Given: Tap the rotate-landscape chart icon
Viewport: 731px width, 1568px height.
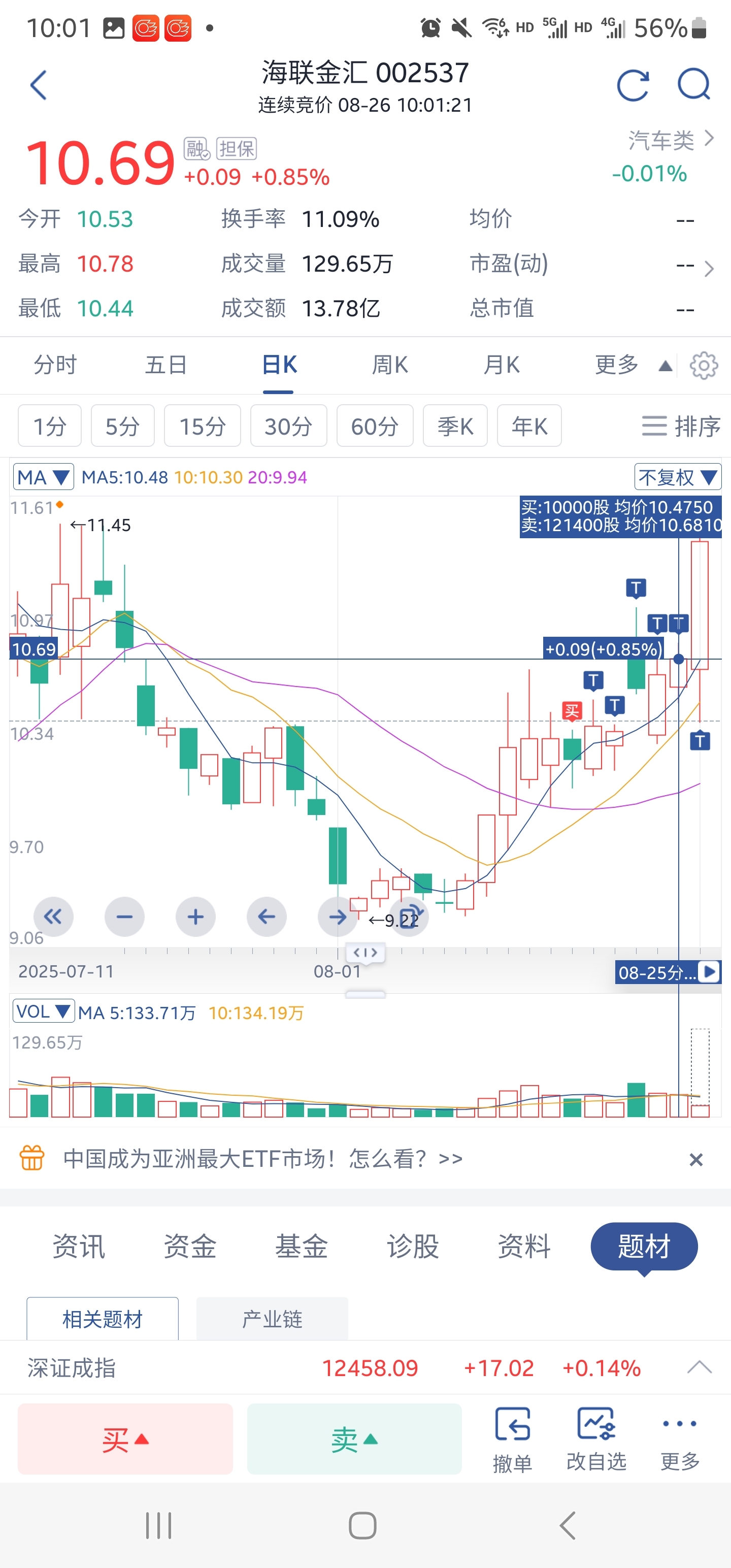Looking at the screenshot, I should 409,917.
